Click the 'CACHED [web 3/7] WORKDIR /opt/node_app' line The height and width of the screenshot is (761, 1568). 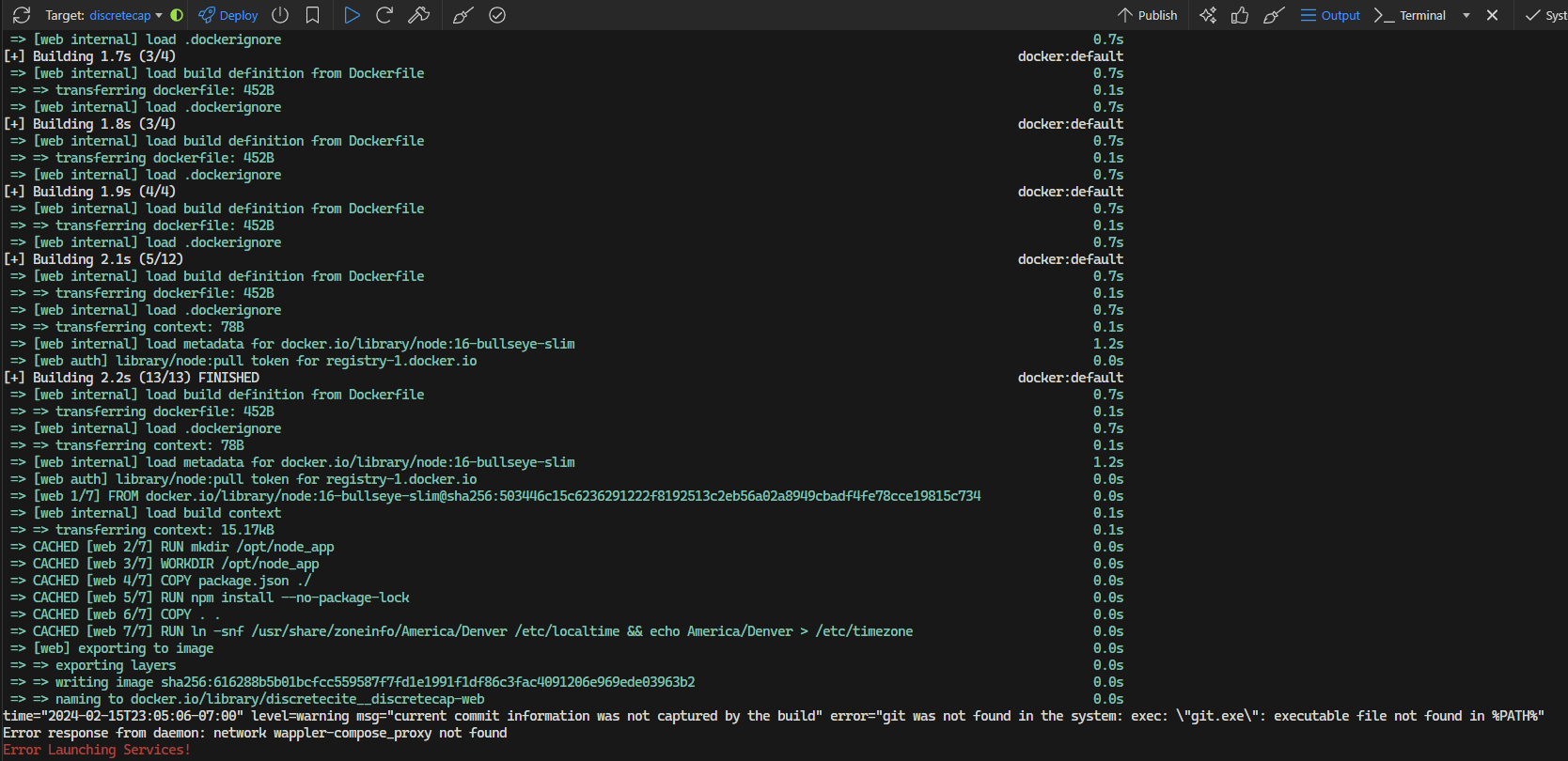[165, 564]
